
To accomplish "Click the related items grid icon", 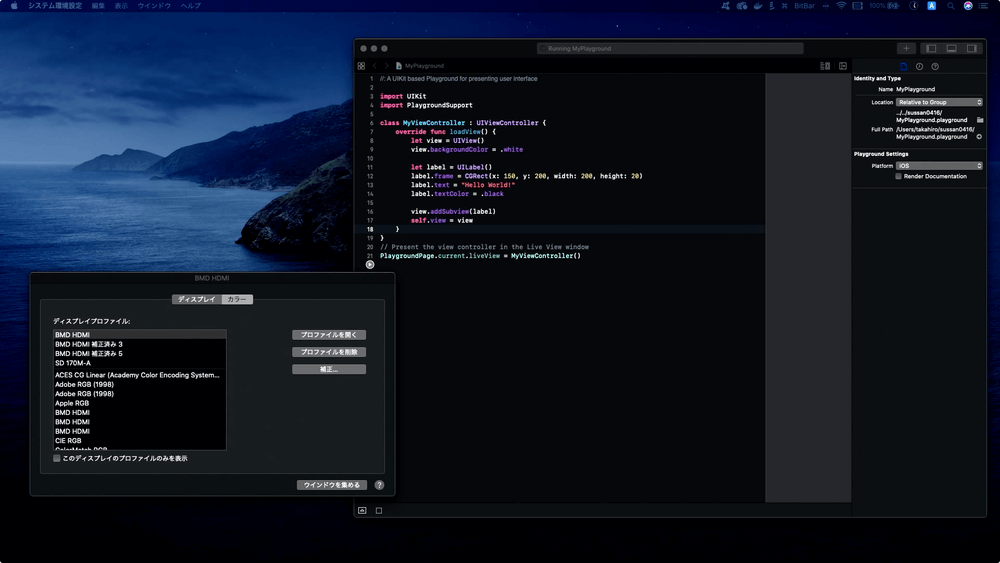I will coord(361,66).
